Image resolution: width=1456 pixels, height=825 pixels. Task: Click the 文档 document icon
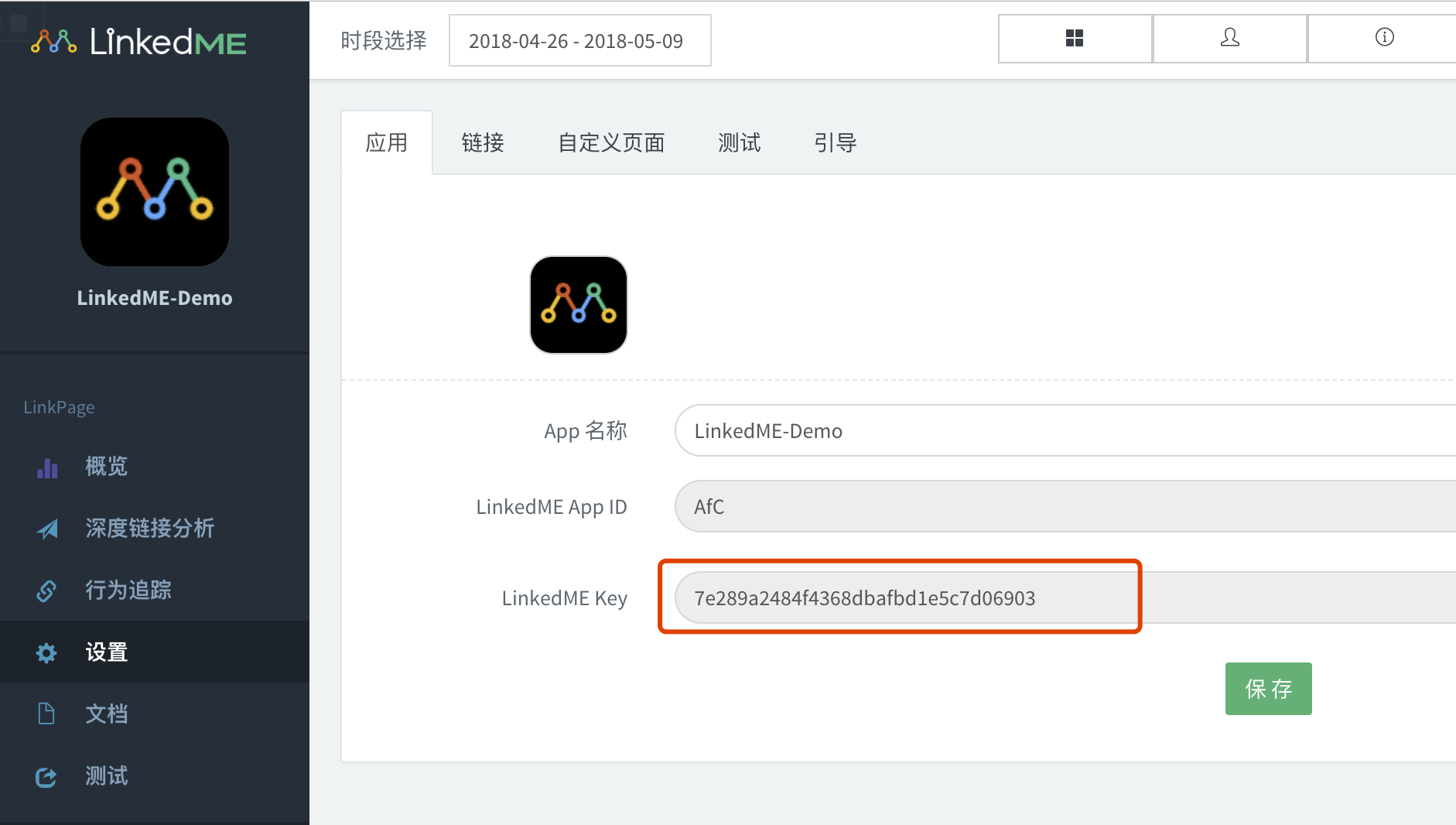coord(46,714)
